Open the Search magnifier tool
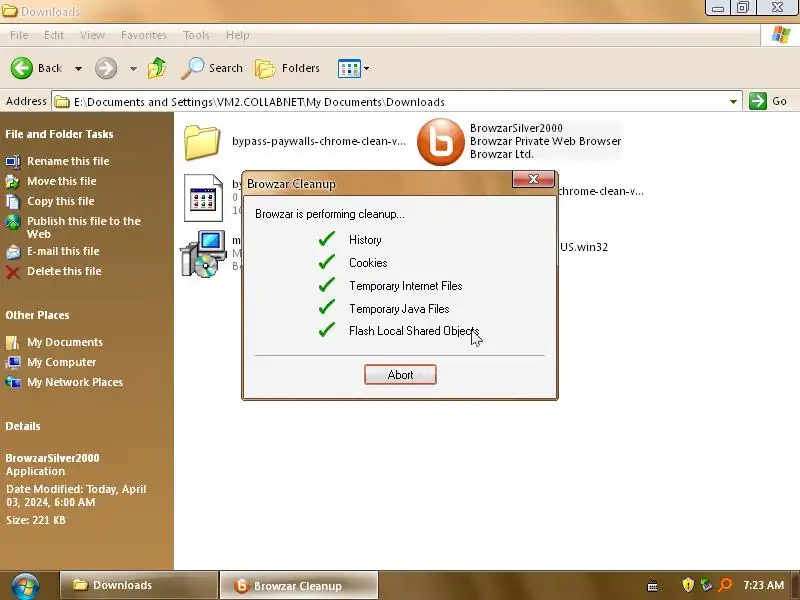The image size is (800, 600). tap(212, 68)
